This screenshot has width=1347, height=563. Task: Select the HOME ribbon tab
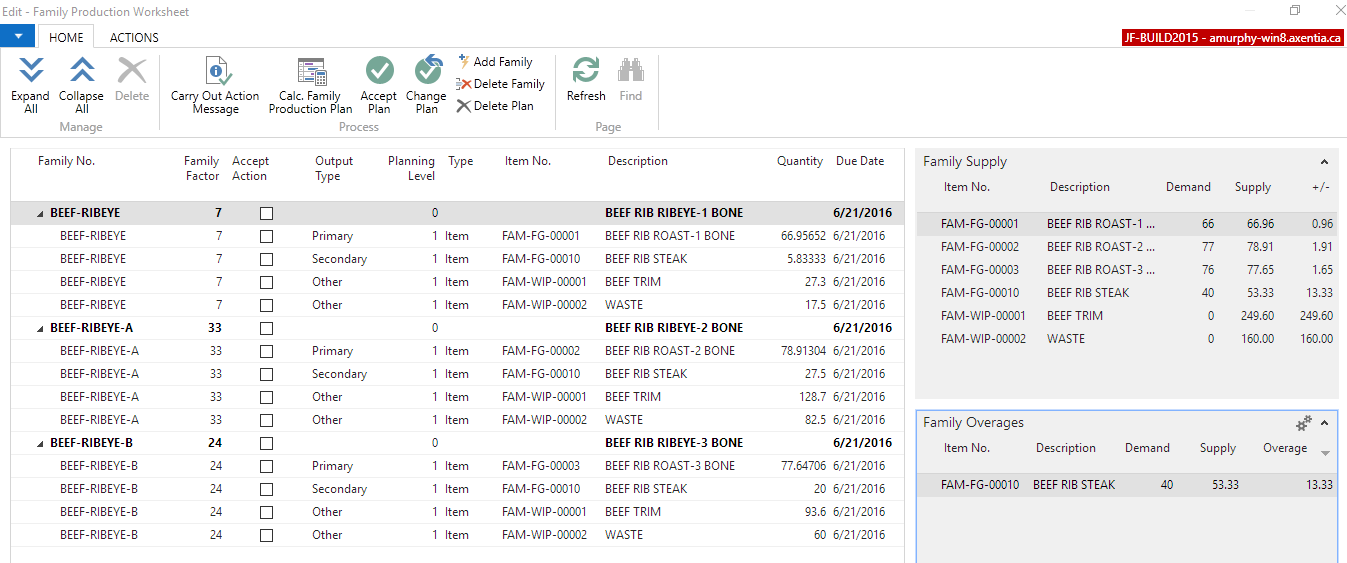coord(66,37)
